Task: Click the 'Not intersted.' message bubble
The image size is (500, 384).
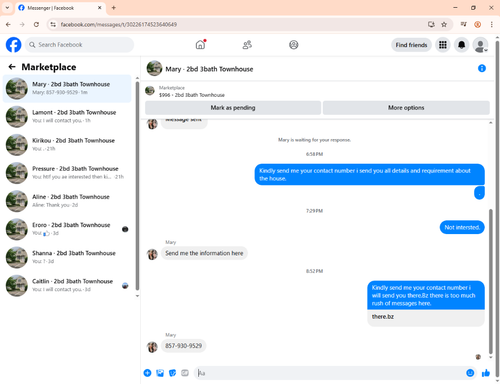Action: [x=462, y=227]
